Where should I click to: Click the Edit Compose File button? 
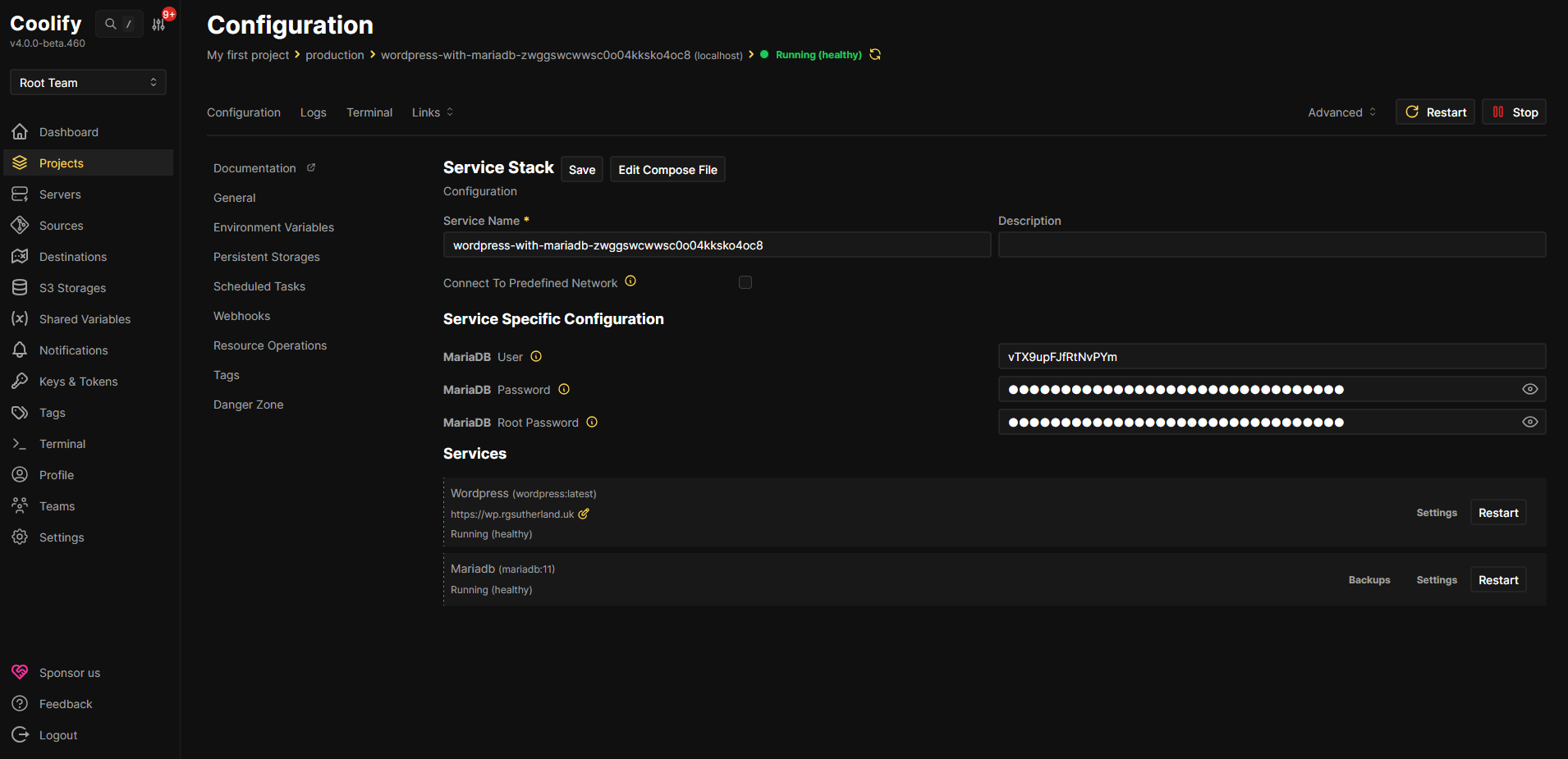click(x=667, y=169)
